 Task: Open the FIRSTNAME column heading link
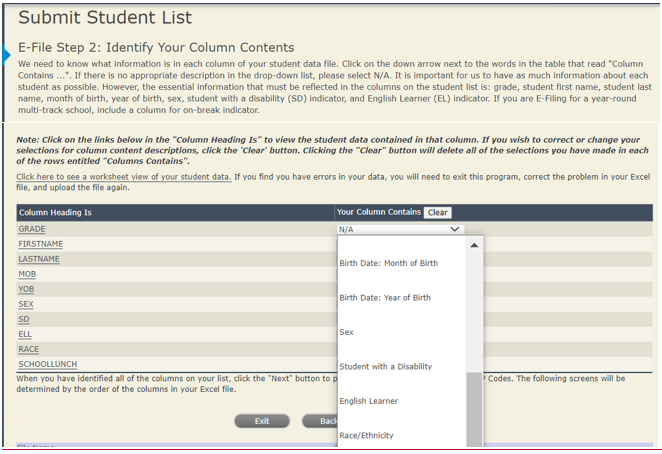coord(40,244)
